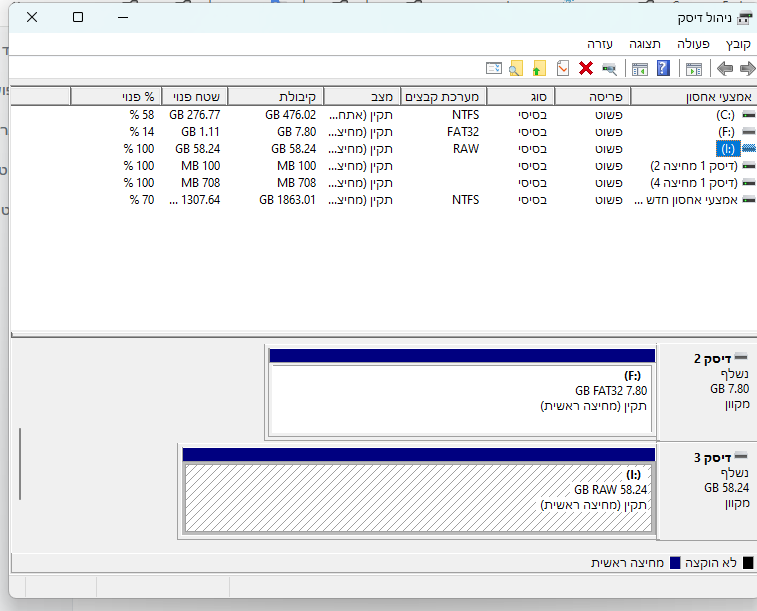
Task: Maximize the Disk Management window
Action: pos(78,17)
